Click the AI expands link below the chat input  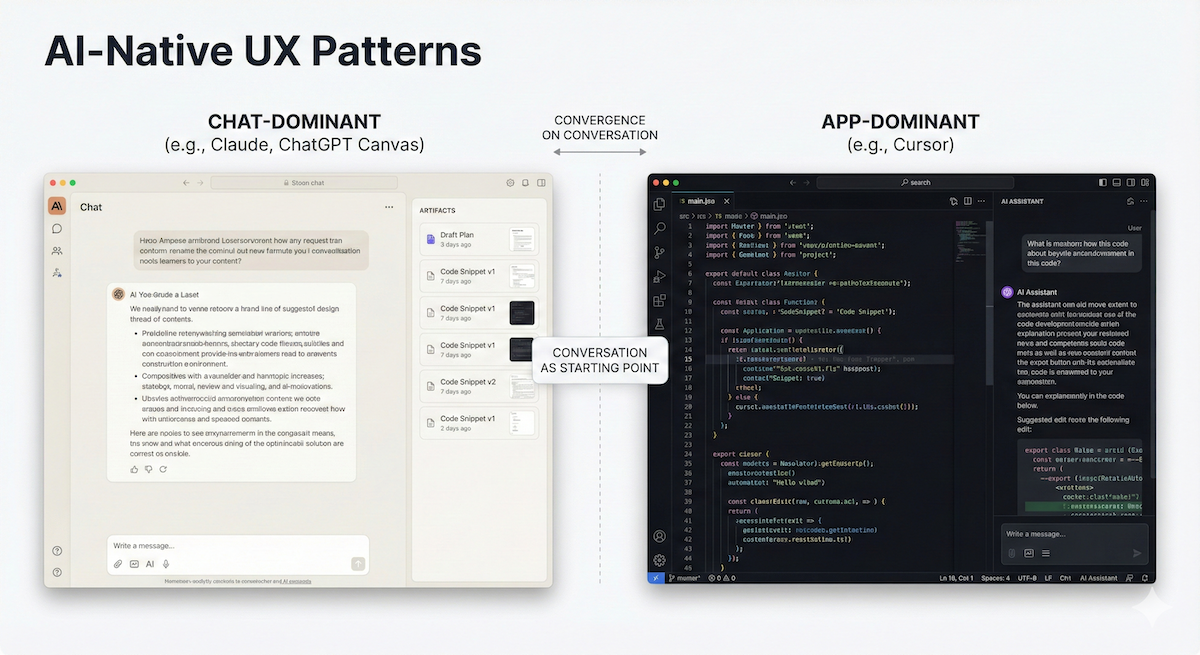pos(296,581)
